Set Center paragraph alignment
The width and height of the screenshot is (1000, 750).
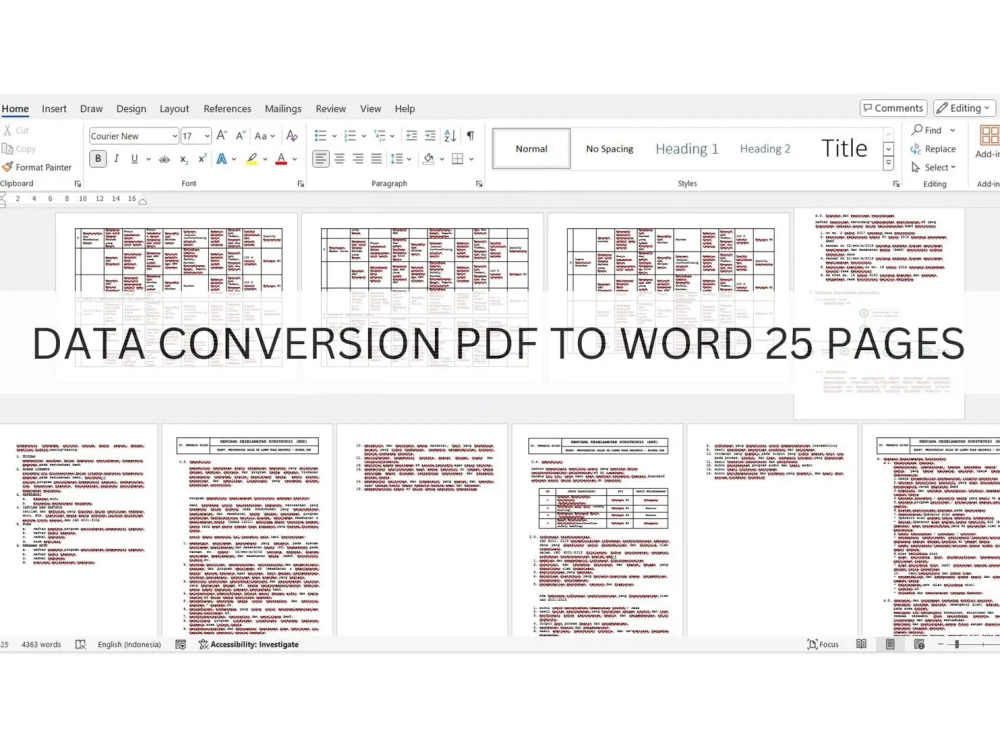(339, 159)
